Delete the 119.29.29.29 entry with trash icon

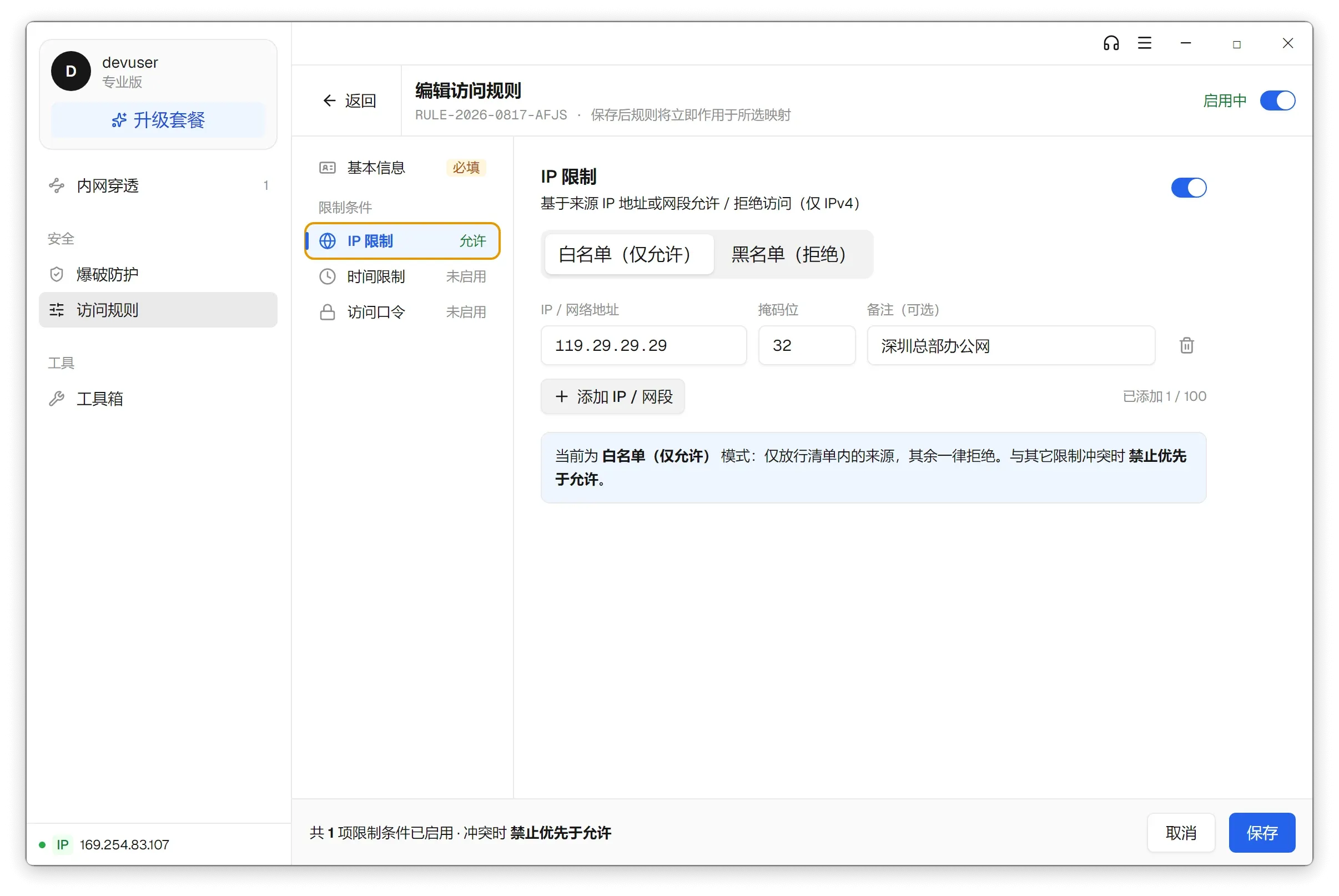tap(1186, 345)
